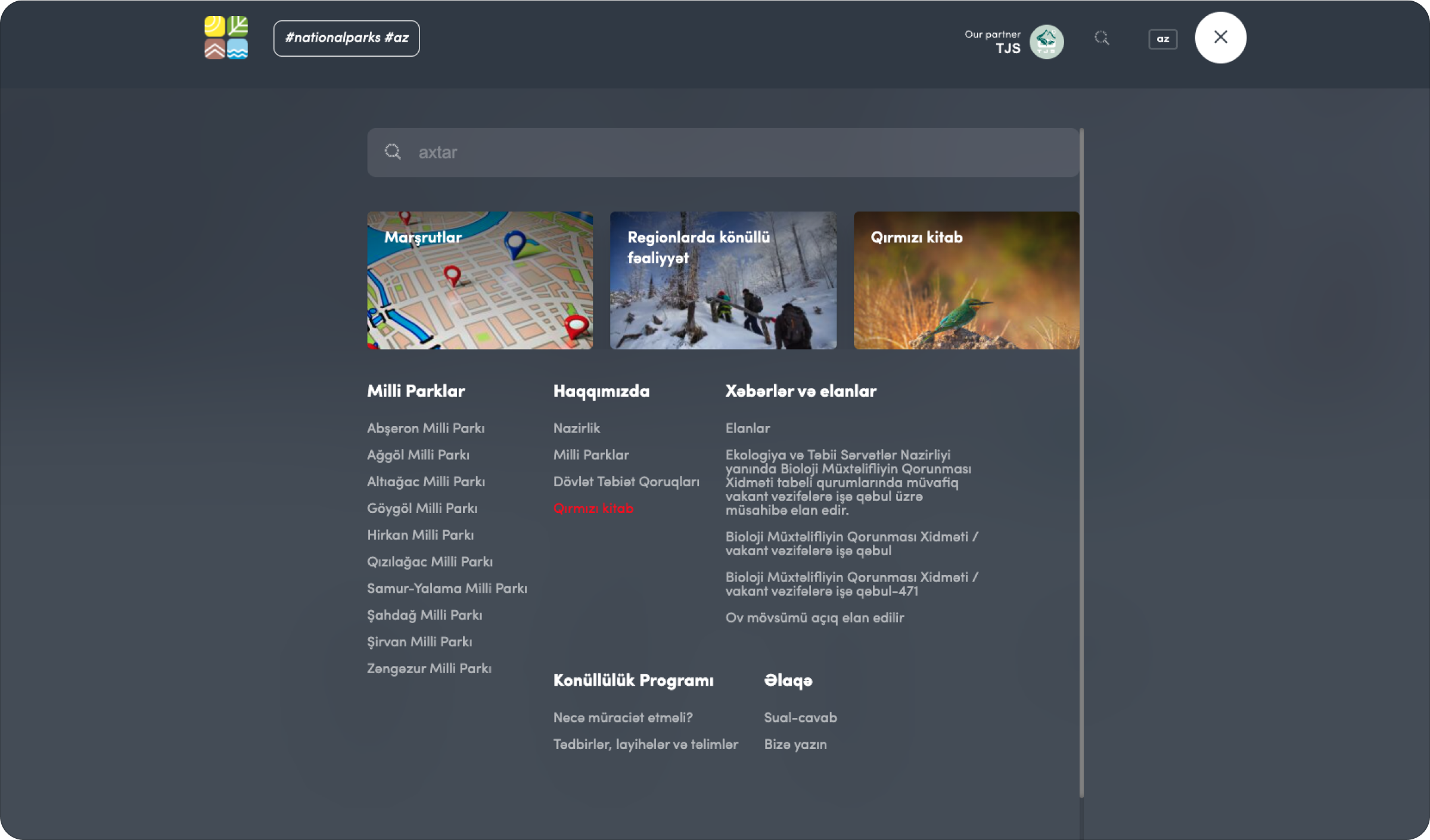The width and height of the screenshot is (1430, 840).
Task: Click the national parks site logo
Action: [x=226, y=38]
